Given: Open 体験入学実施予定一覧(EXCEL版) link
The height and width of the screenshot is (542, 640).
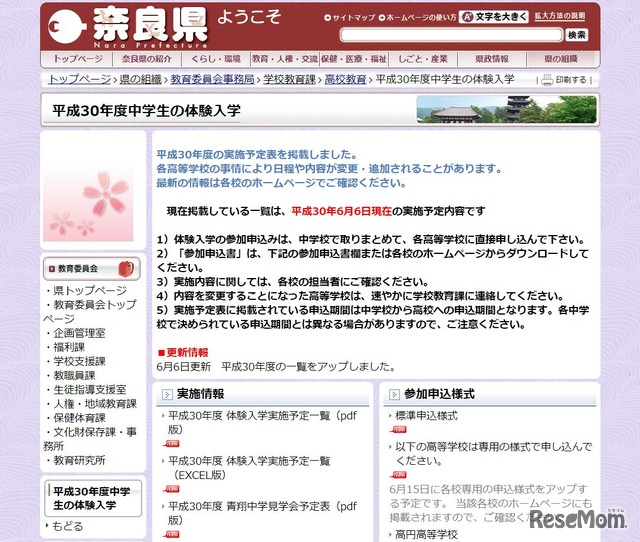Looking at the screenshot, I should tap(249, 468).
